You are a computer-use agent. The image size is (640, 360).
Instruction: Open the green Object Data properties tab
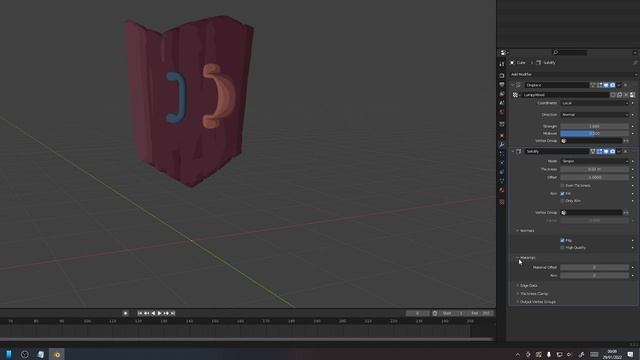click(x=502, y=180)
